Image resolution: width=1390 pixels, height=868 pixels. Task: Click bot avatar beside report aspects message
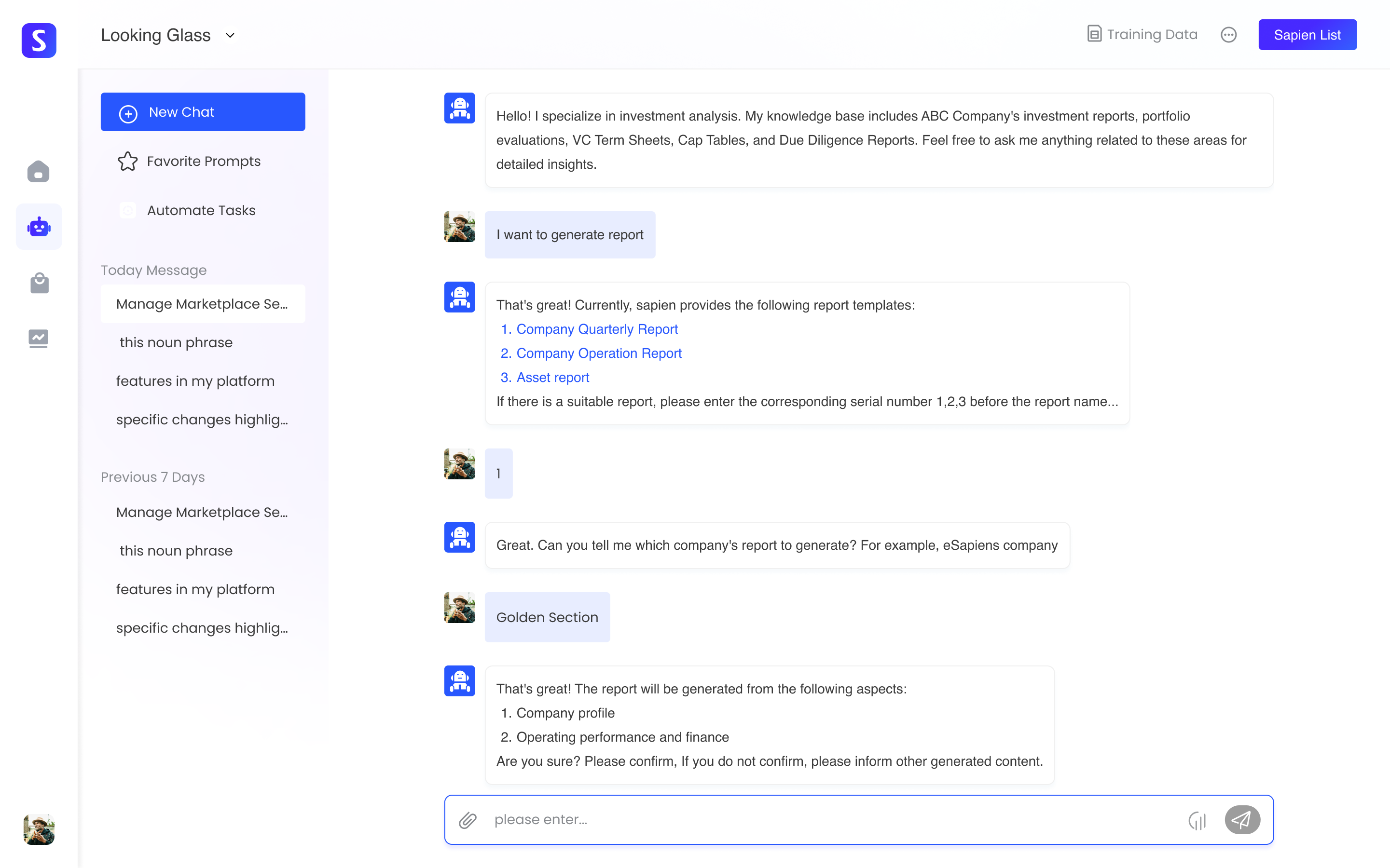pos(459,681)
